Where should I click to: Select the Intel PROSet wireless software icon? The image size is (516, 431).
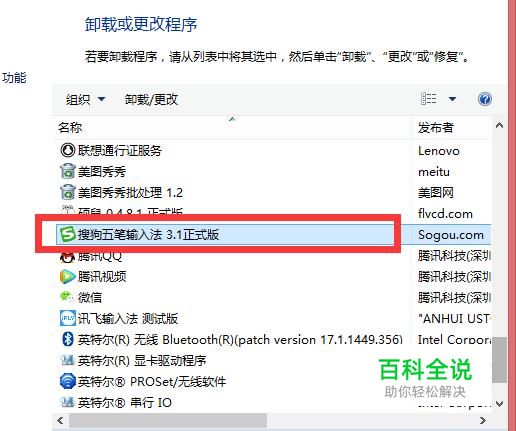coord(68,381)
